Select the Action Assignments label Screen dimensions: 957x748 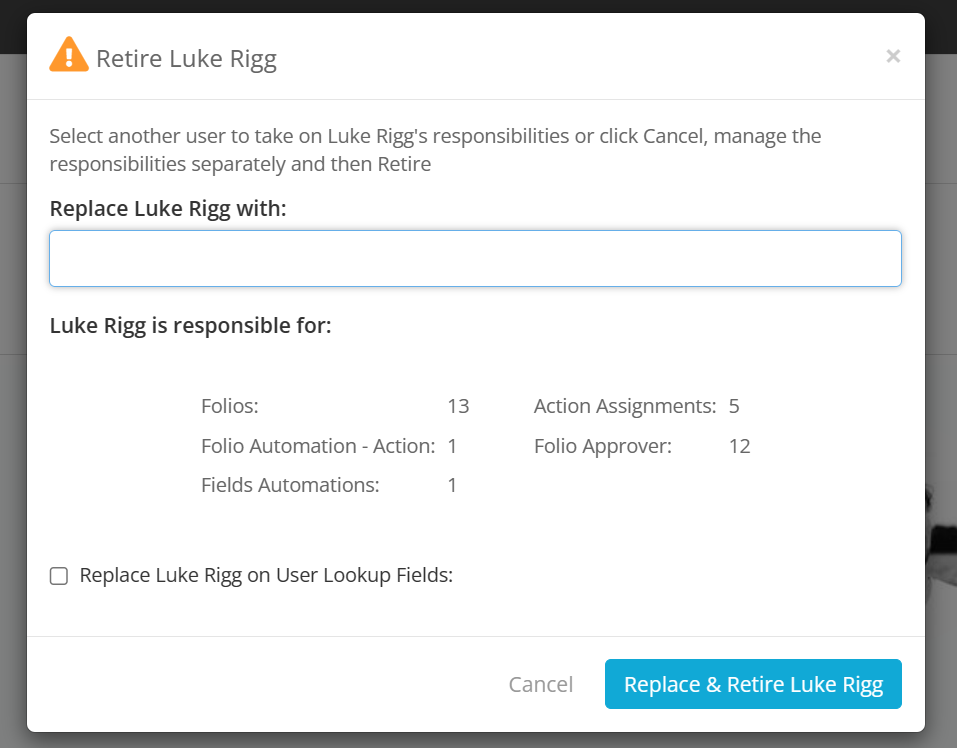pyautogui.click(x=625, y=406)
